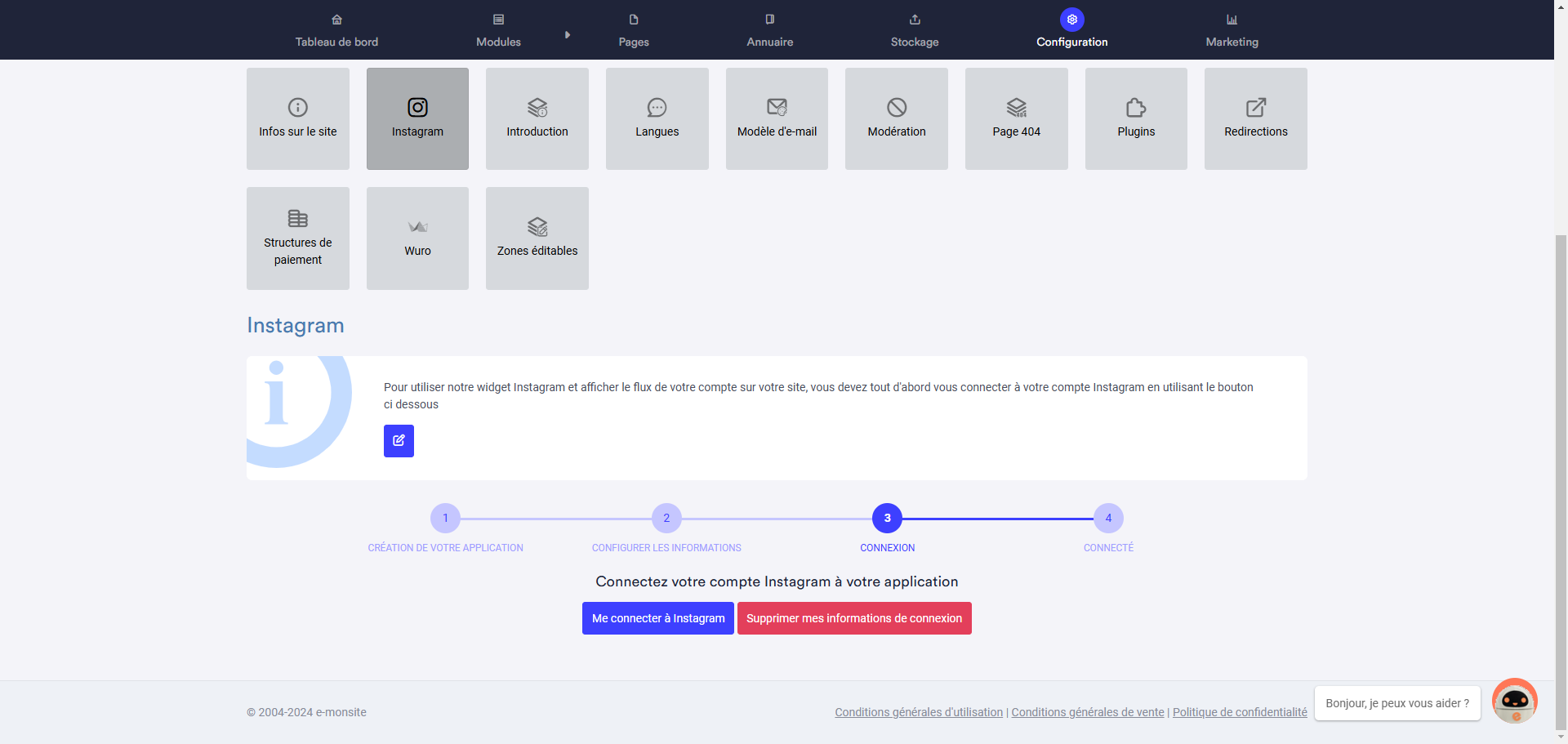Go to the Tableau de bord menu
The width and height of the screenshot is (1568, 744).
click(x=336, y=42)
